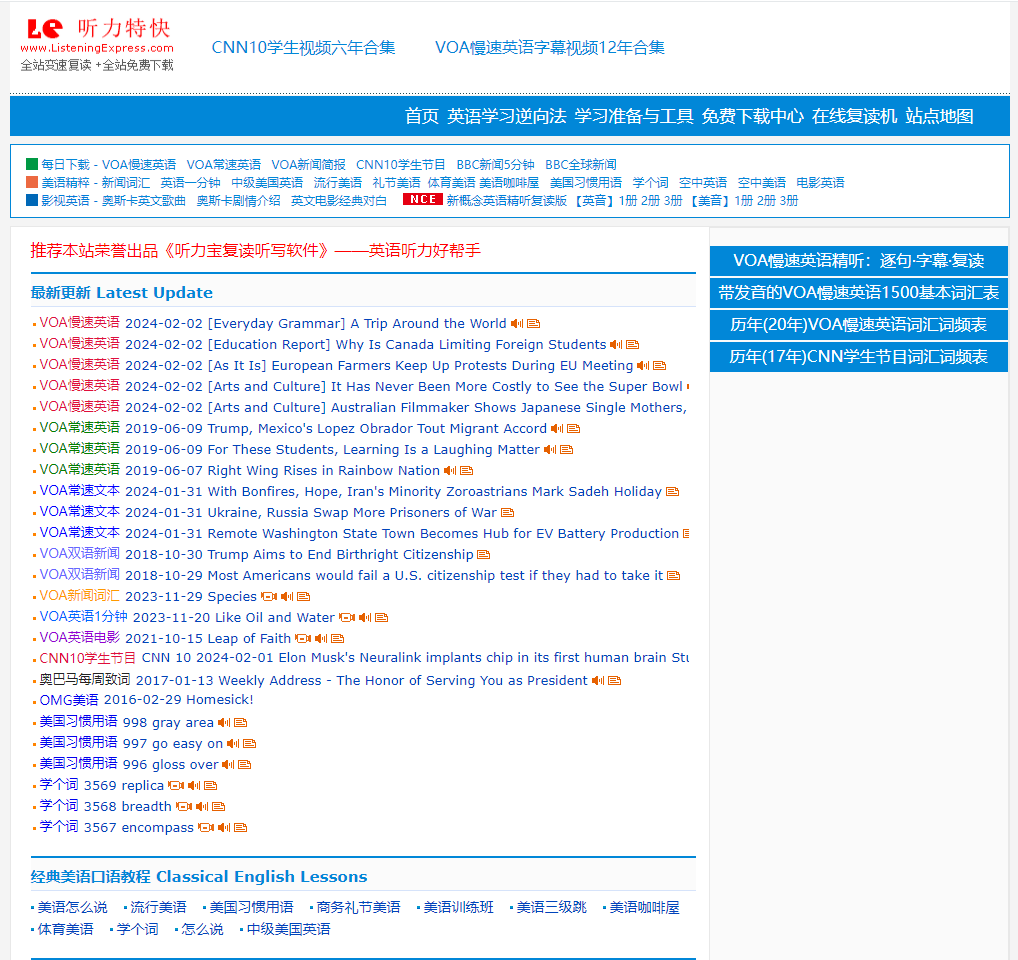Open BBC全球新闻 category link
Screen dimensions: 1018x960
(581, 165)
